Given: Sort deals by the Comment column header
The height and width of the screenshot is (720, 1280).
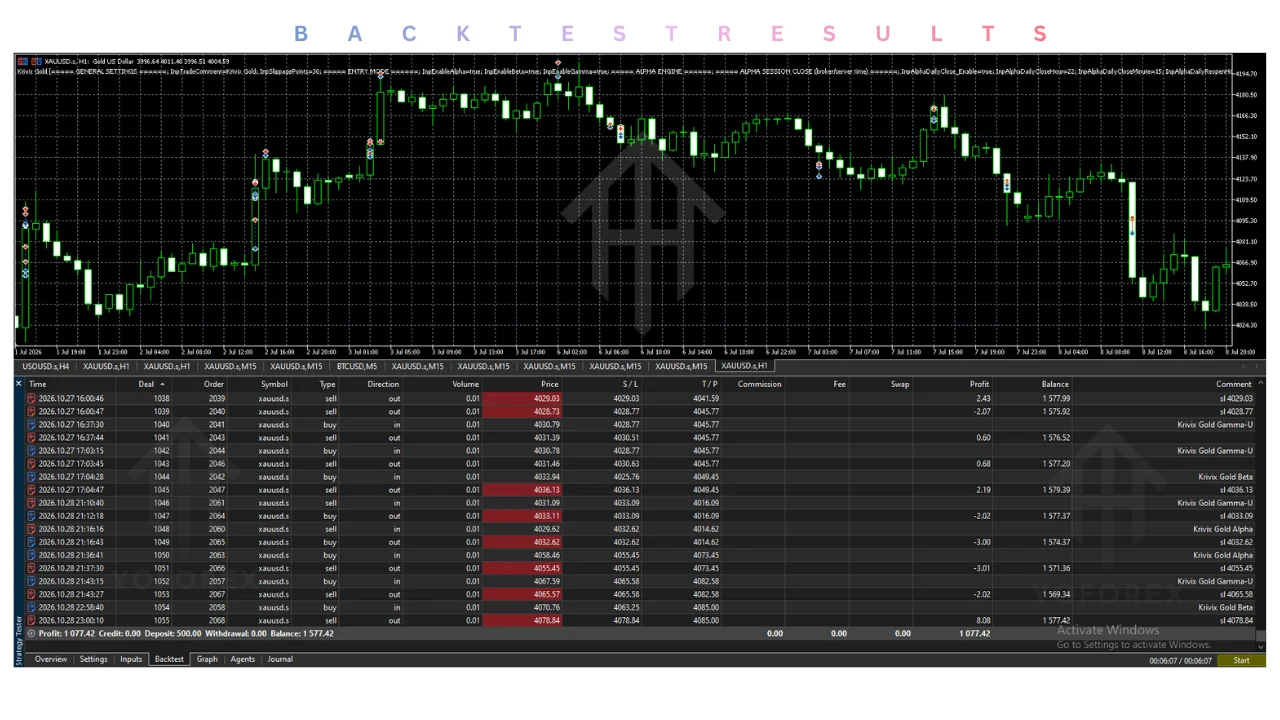Looking at the screenshot, I should click(1234, 384).
